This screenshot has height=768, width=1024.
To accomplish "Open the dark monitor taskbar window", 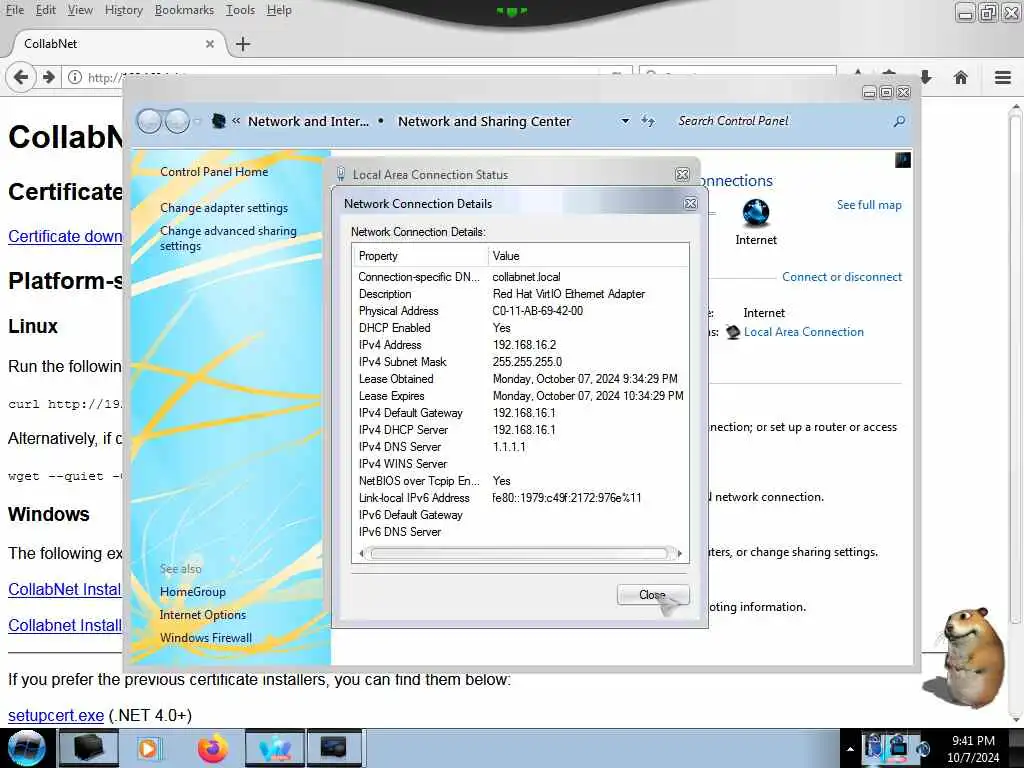I will [334, 748].
